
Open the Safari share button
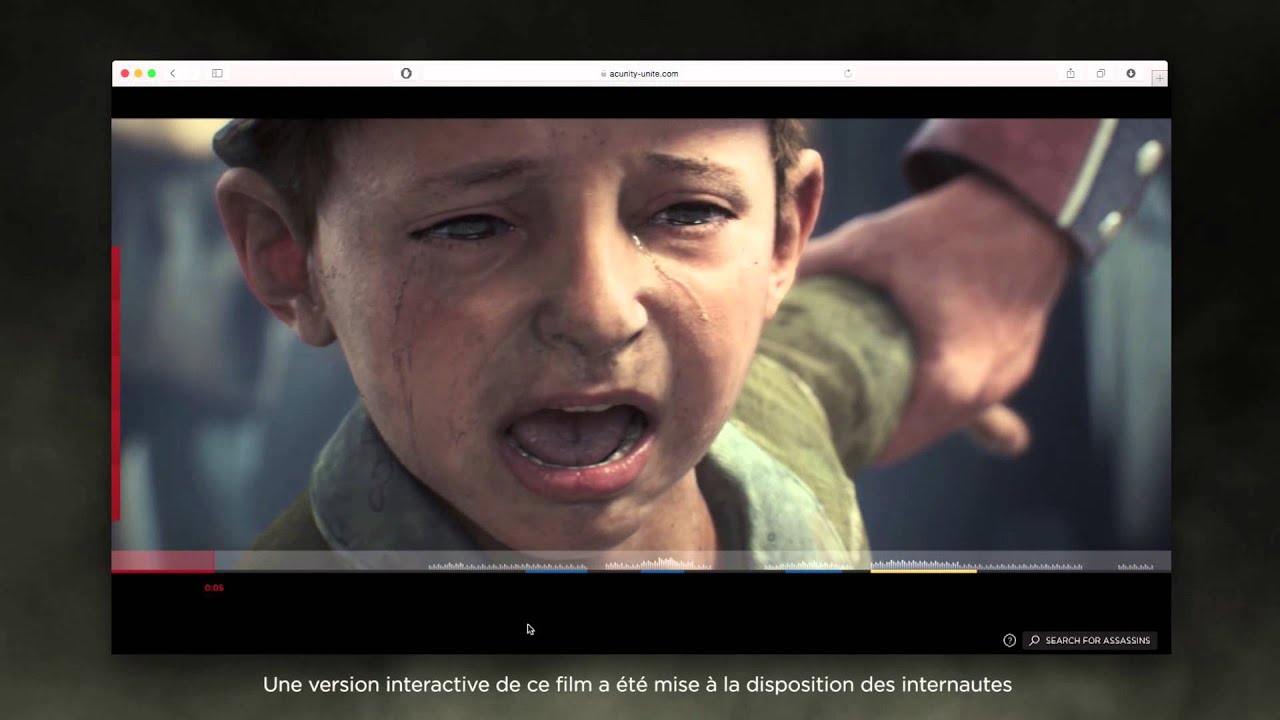point(1070,73)
